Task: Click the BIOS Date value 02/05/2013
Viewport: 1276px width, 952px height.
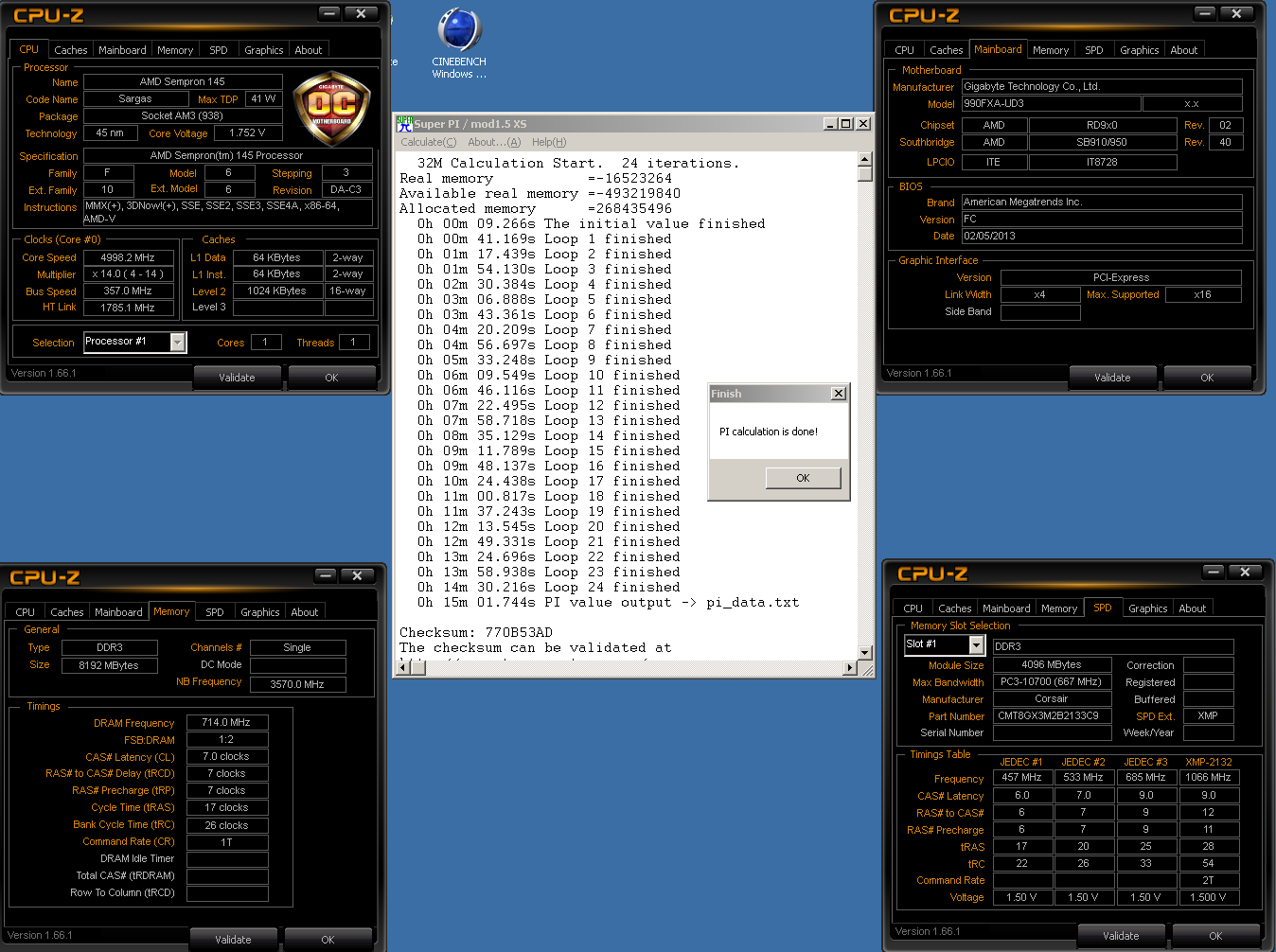Action: pyautogui.click(x=1102, y=236)
